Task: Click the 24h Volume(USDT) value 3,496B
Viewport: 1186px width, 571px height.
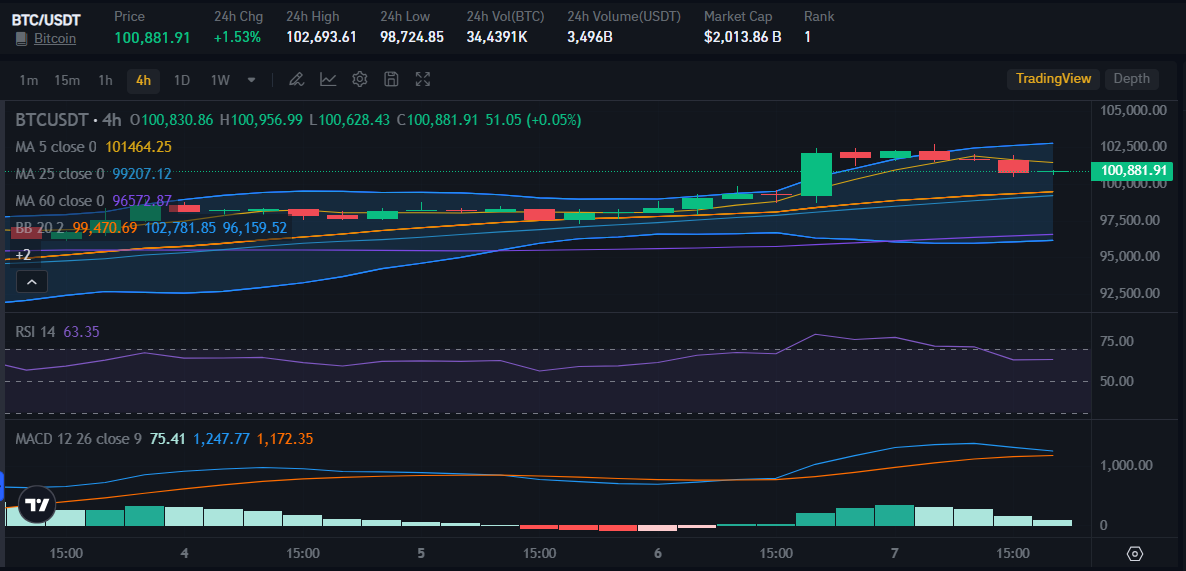Action: pyautogui.click(x=590, y=37)
